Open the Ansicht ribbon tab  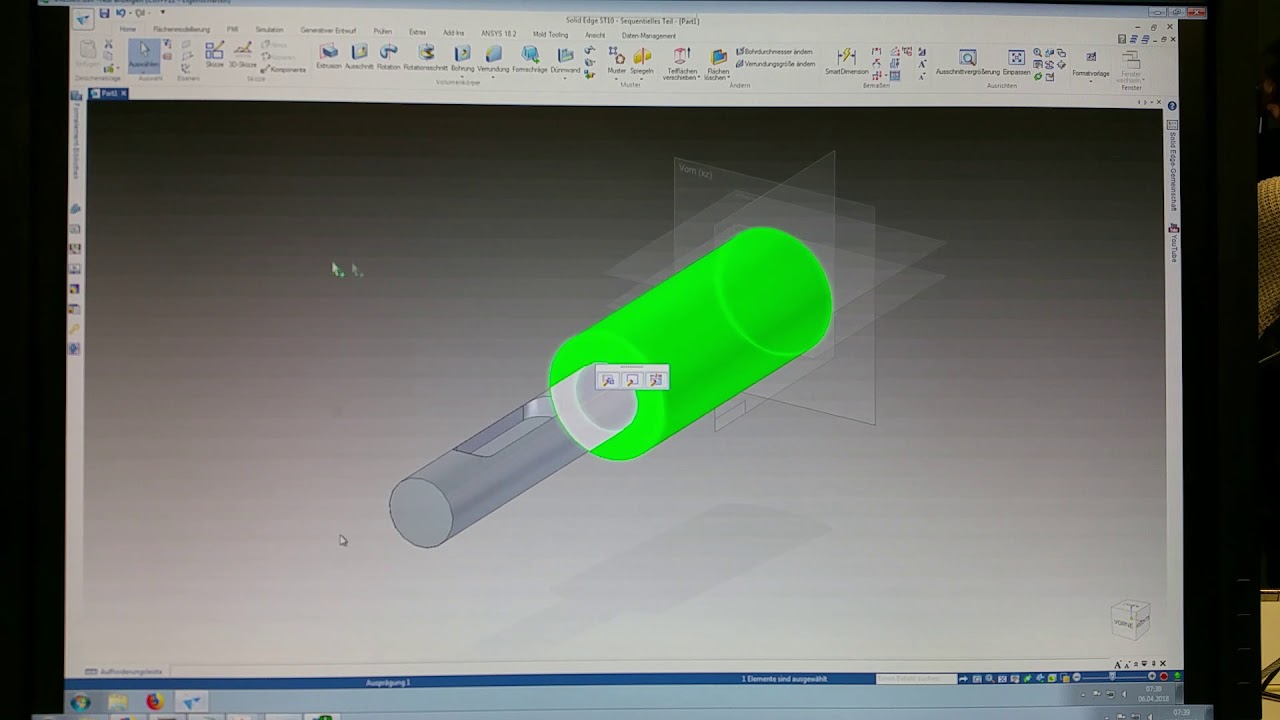tap(595, 35)
